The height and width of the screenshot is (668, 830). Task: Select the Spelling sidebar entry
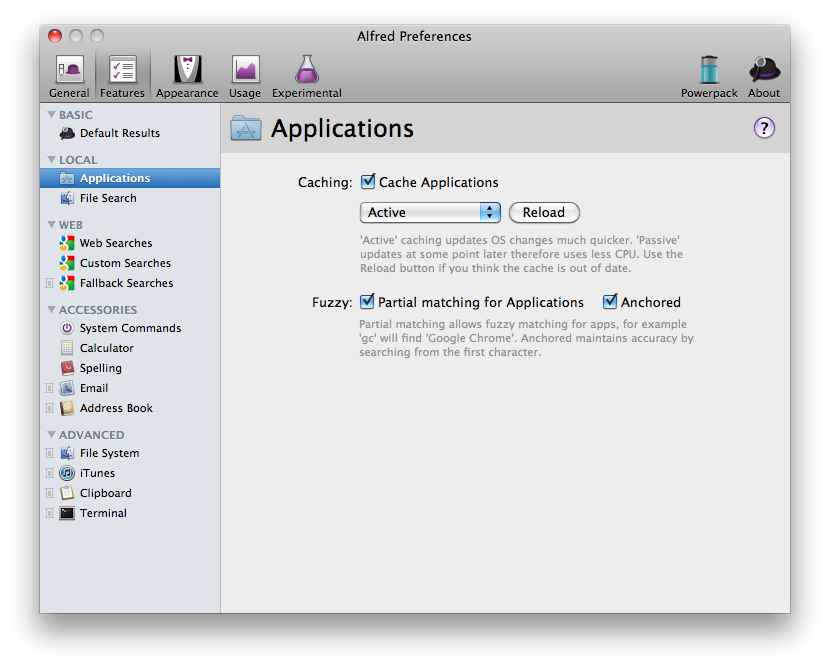[130, 368]
